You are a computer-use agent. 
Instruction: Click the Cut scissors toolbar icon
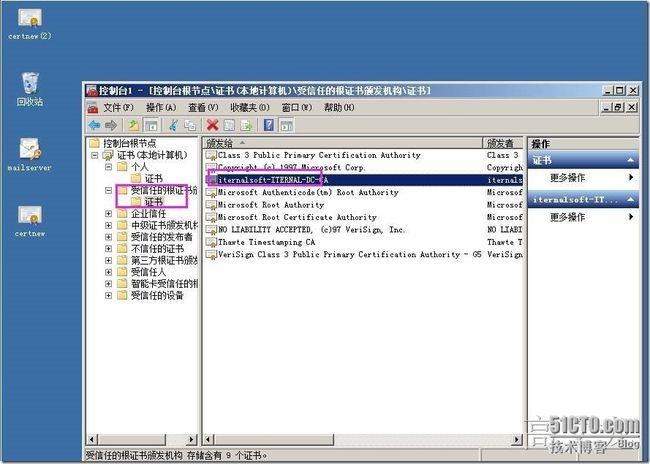pyautogui.click(x=173, y=125)
